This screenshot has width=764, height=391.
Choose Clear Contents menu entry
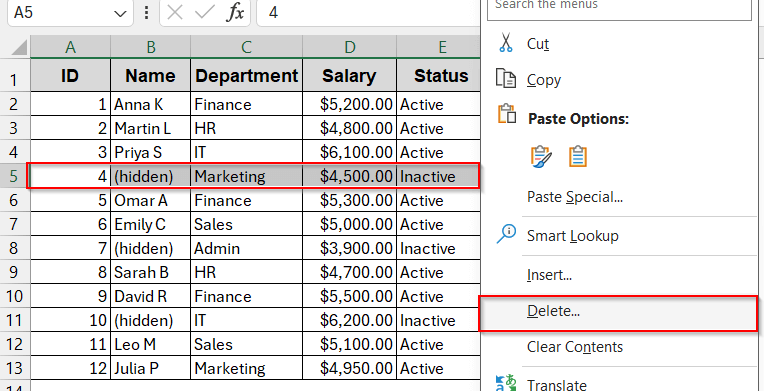(x=574, y=347)
